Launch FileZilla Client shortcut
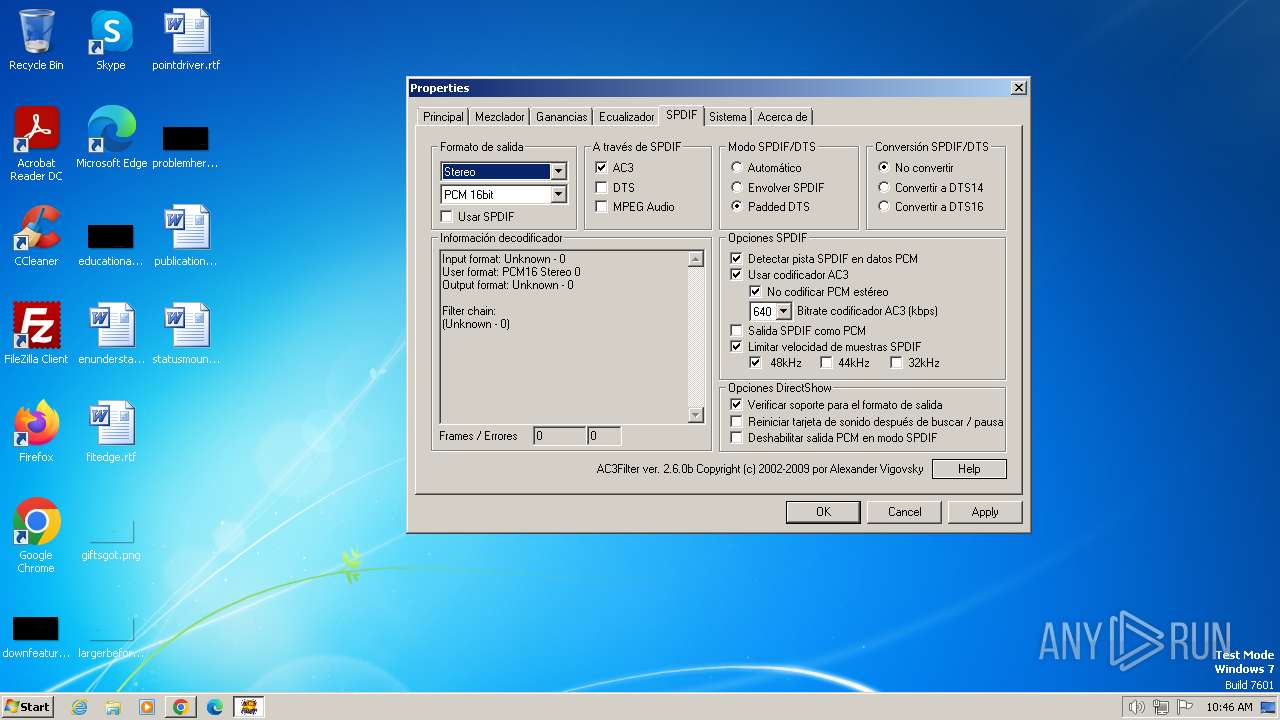This screenshot has width=1280, height=720. click(x=36, y=335)
